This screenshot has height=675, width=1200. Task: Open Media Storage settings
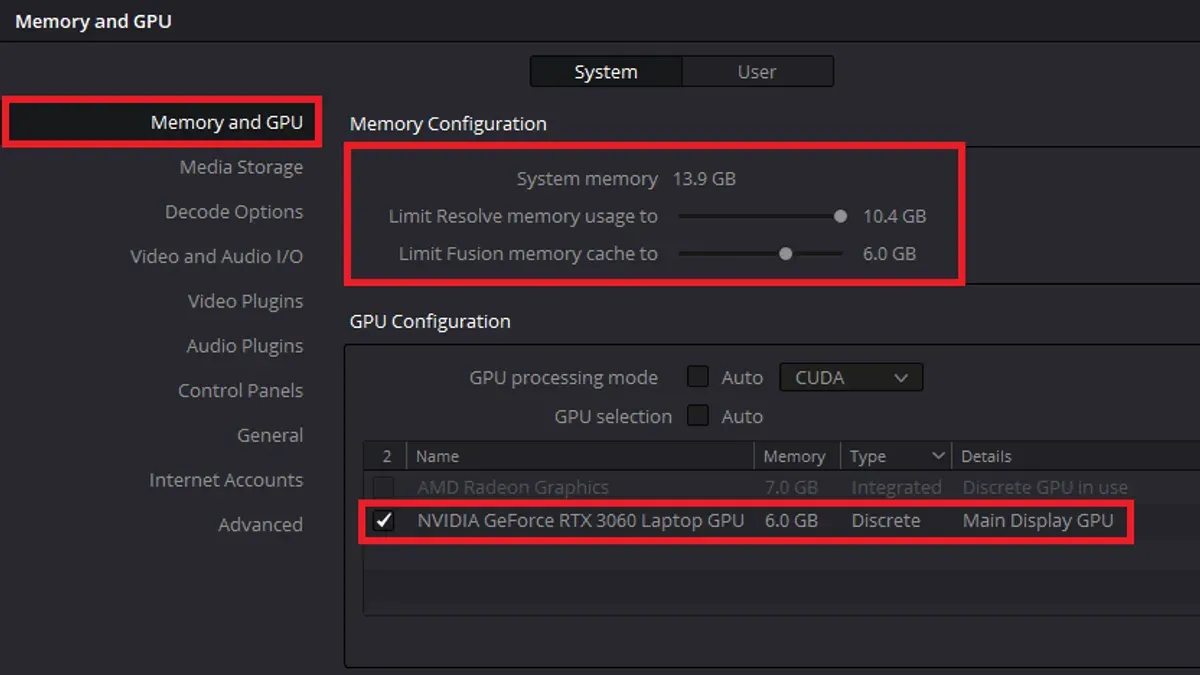[x=241, y=167]
